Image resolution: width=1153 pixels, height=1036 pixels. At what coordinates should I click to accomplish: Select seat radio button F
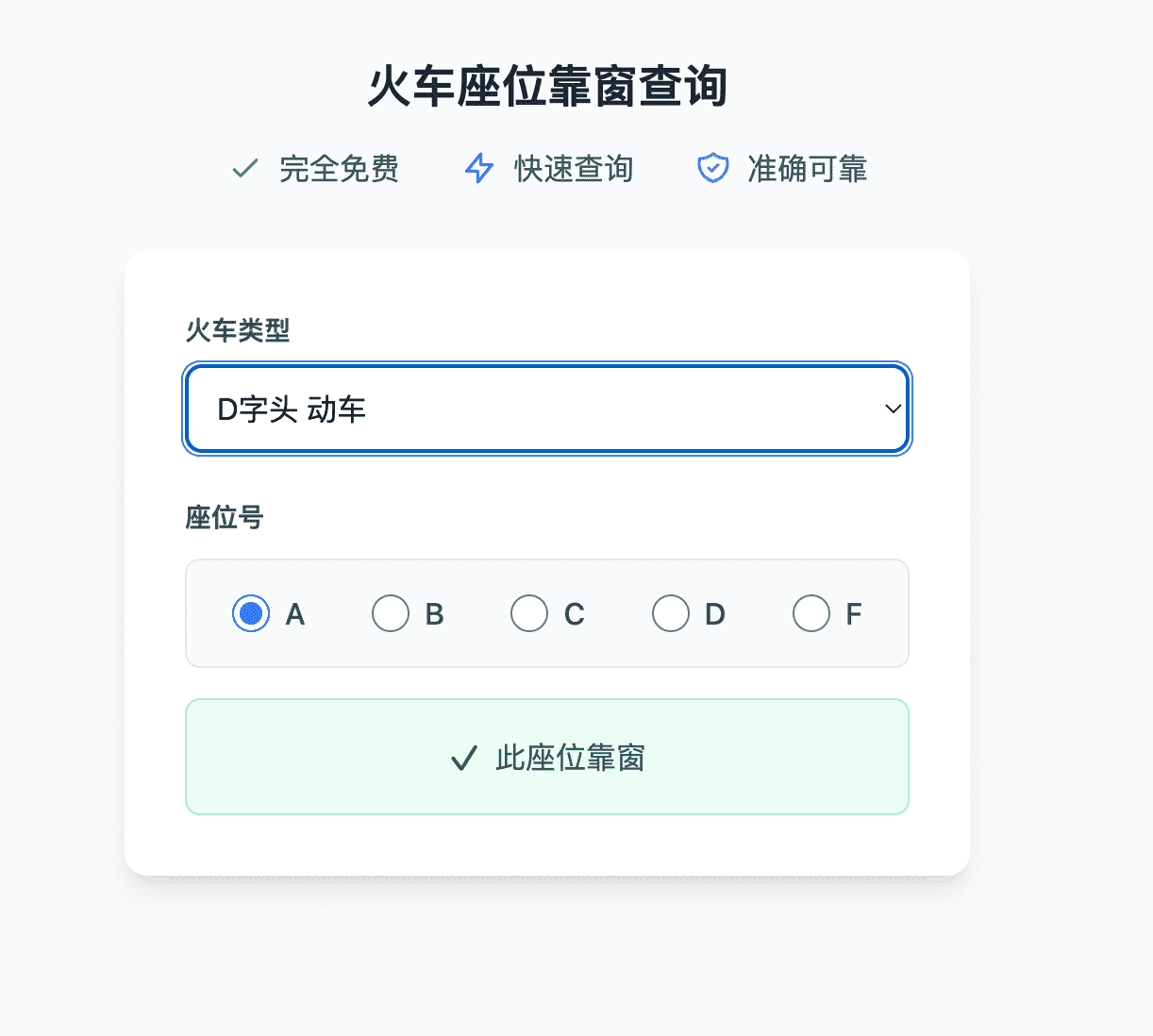click(811, 613)
